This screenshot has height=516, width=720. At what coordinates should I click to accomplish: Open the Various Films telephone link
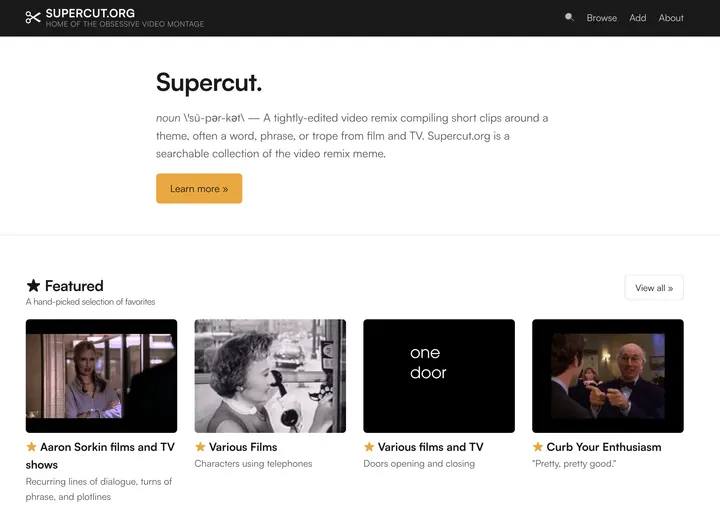[243, 447]
